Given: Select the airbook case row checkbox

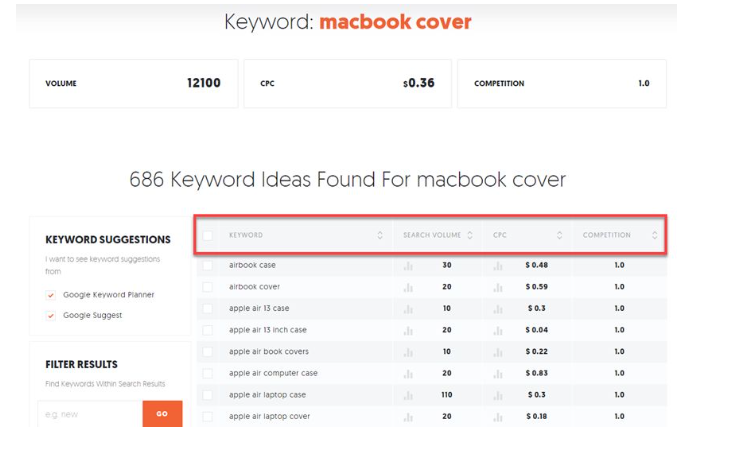Looking at the screenshot, I should click(208, 265).
